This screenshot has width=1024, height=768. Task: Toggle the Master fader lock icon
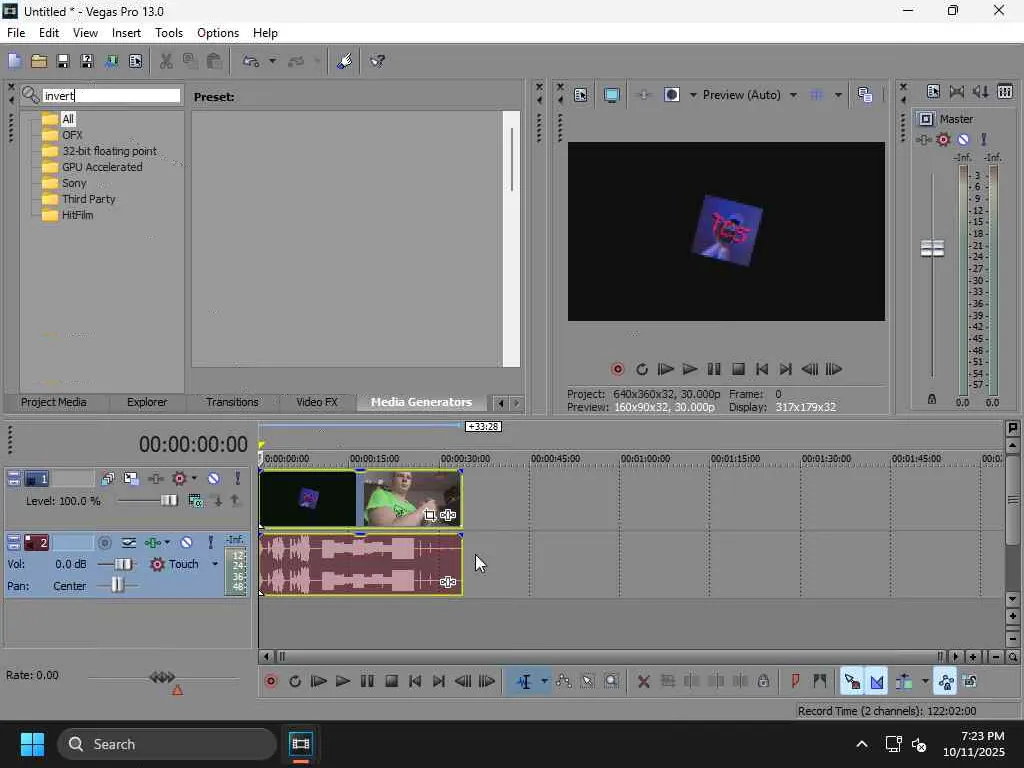click(x=932, y=399)
